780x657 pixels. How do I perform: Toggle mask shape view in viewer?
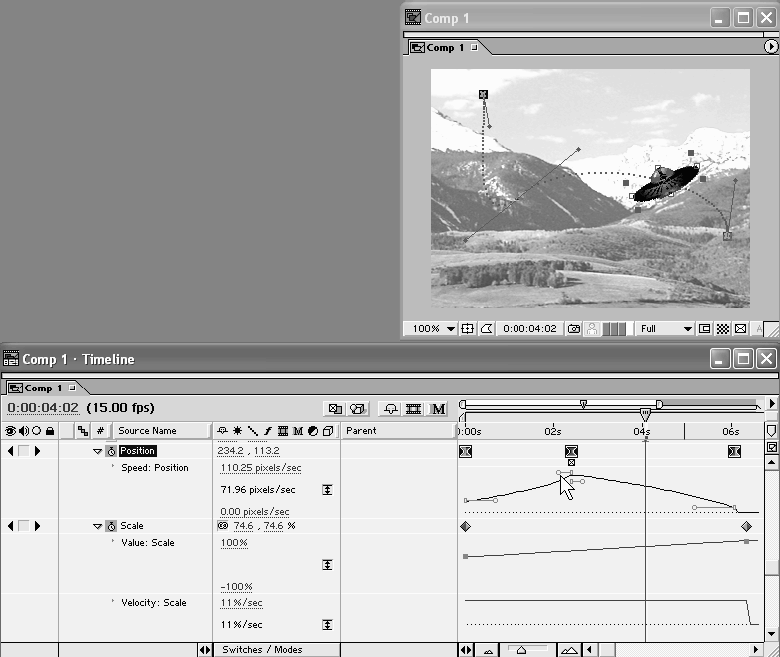coord(486,328)
